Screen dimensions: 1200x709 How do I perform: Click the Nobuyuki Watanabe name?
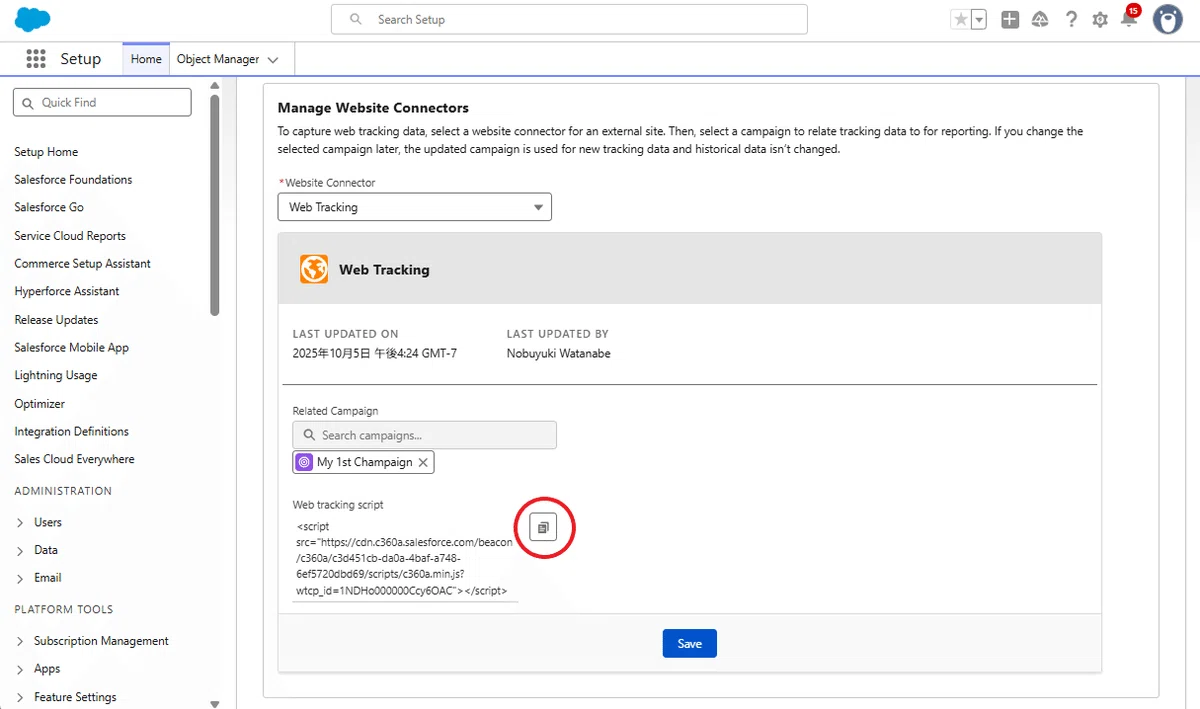pos(558,353)
